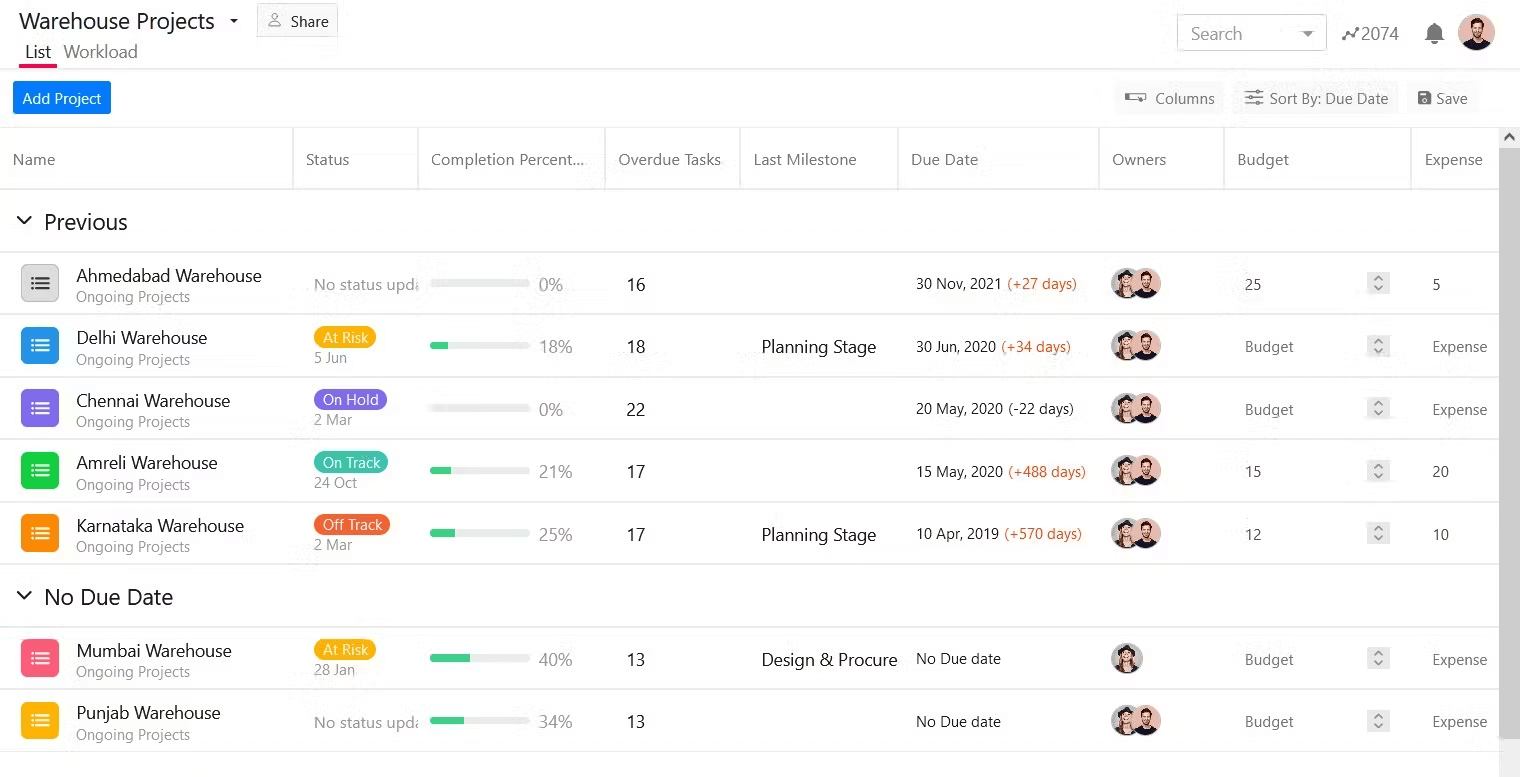This screenshot has width=1520, height=777.
Task: Click the pink Mumbai Warehouse list icon
Action: pyautogui.click(x=40, y=658)
